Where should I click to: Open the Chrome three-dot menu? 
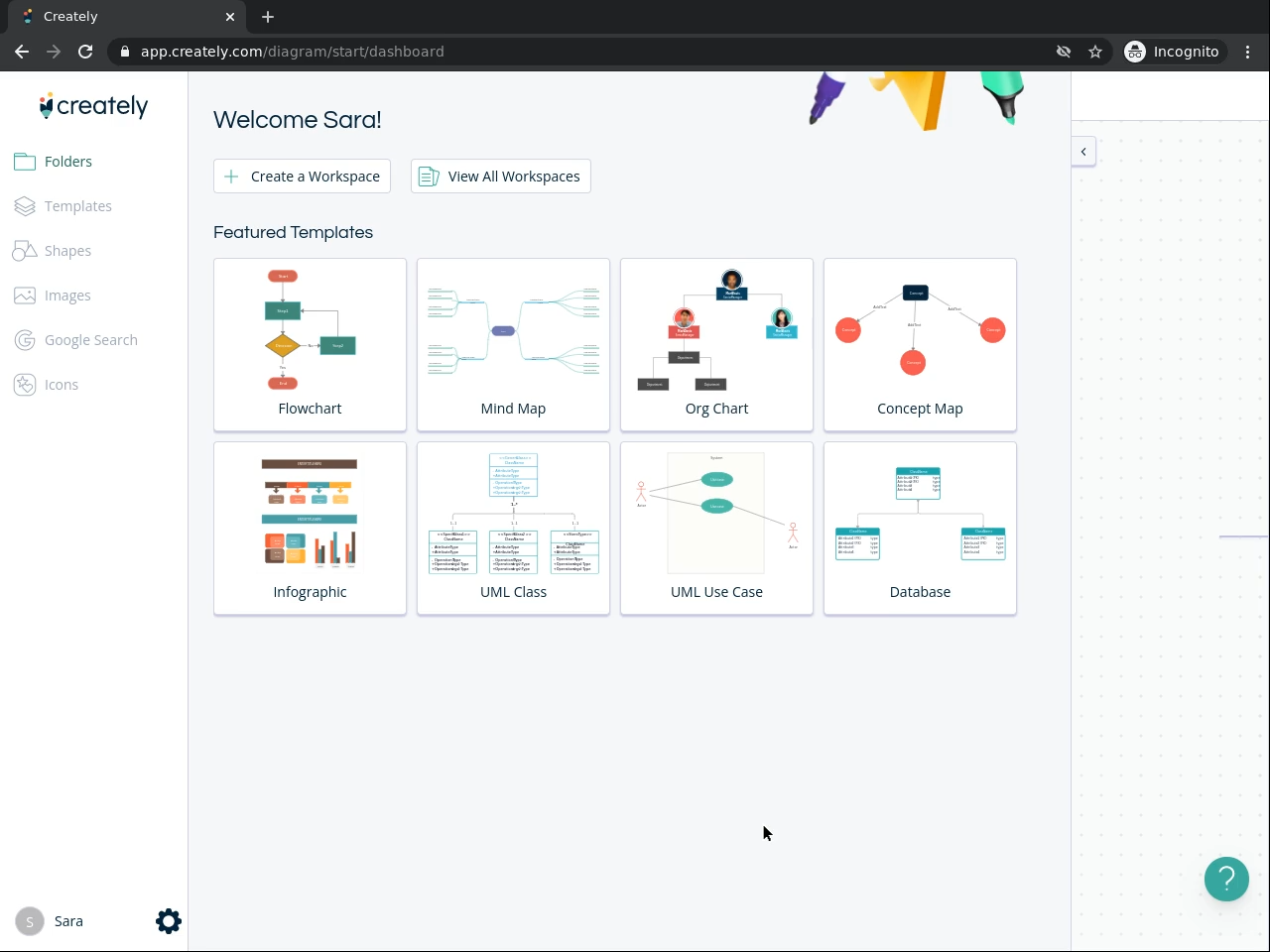coord(1248,52)
